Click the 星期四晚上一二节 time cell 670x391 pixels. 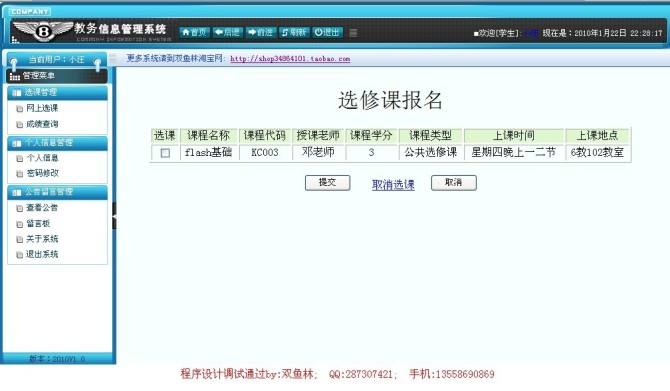[x=514, y=152]
